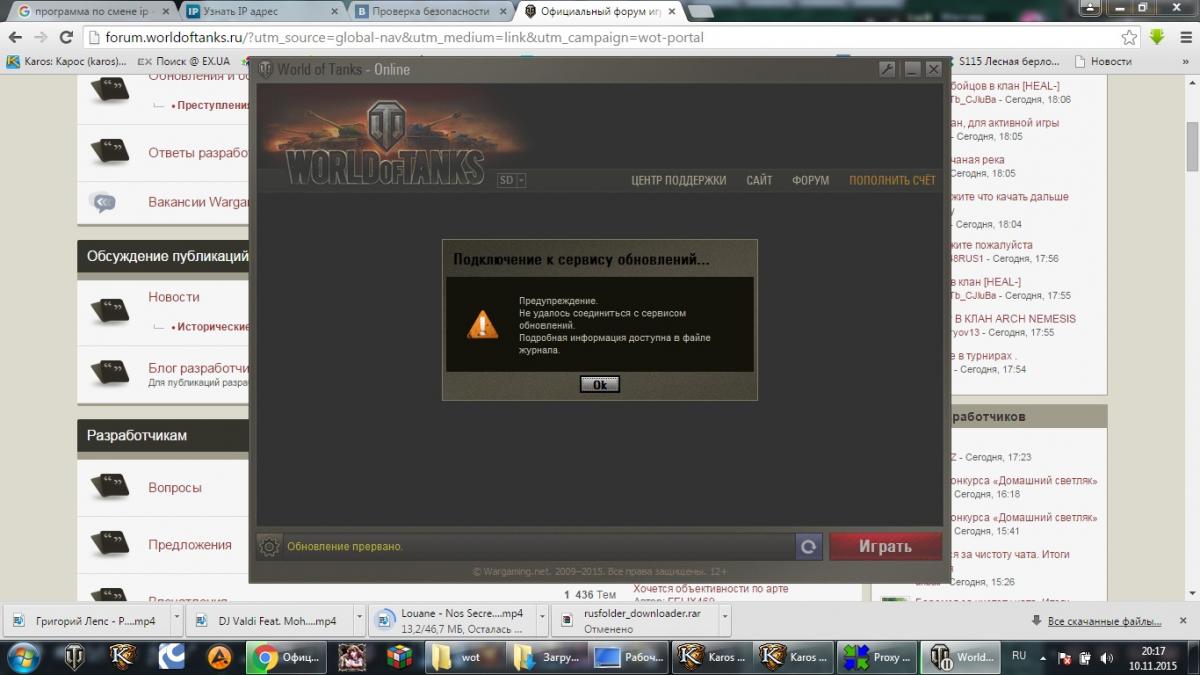Open ЦЕНТР ПОДДЕРЖКИ in the launcher
The width and height of the screenshot is (1200, 675).
click(679, 181)
